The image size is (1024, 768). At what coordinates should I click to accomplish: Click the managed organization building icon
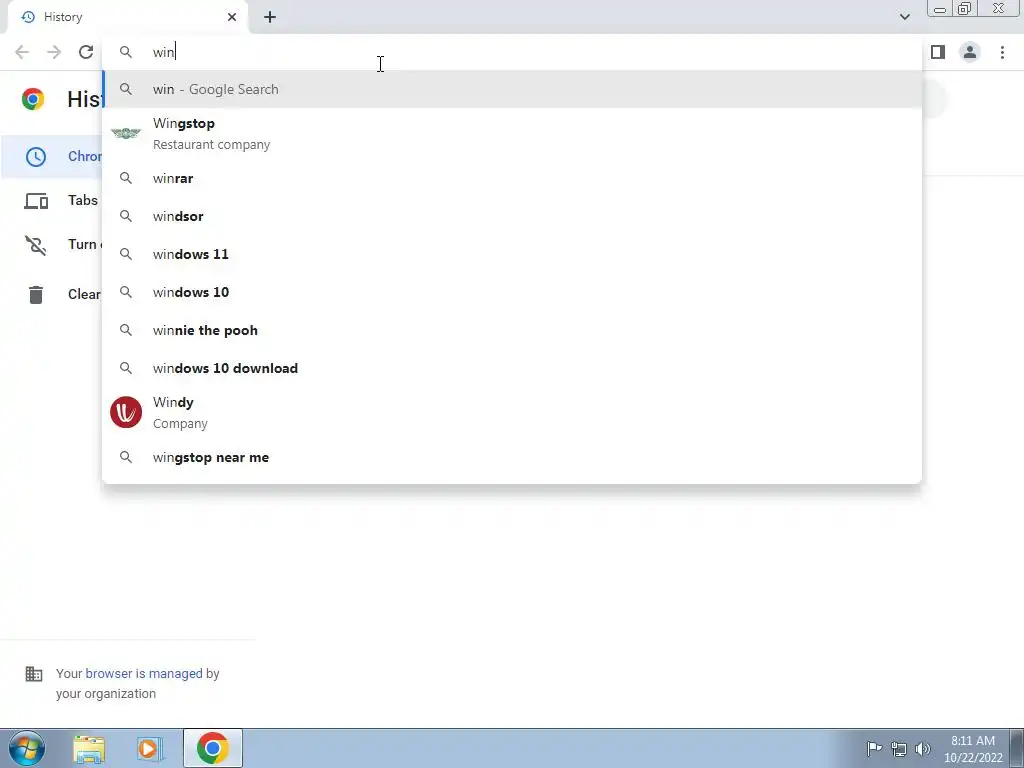(34, 673)
